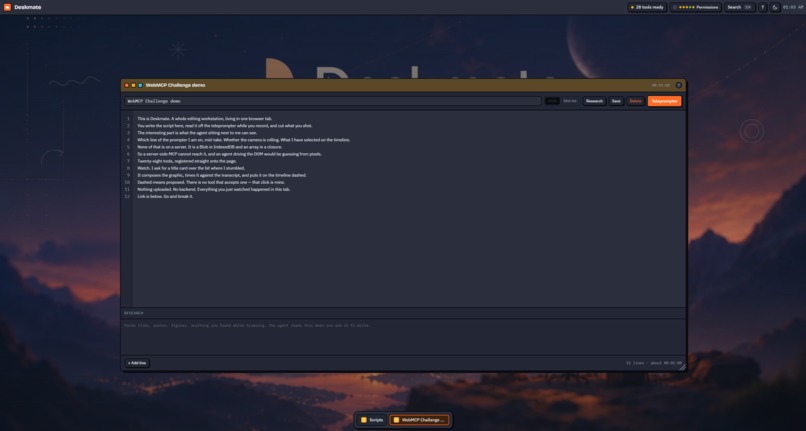Click the window title WebMCP Challenge demo

point(175,85)
